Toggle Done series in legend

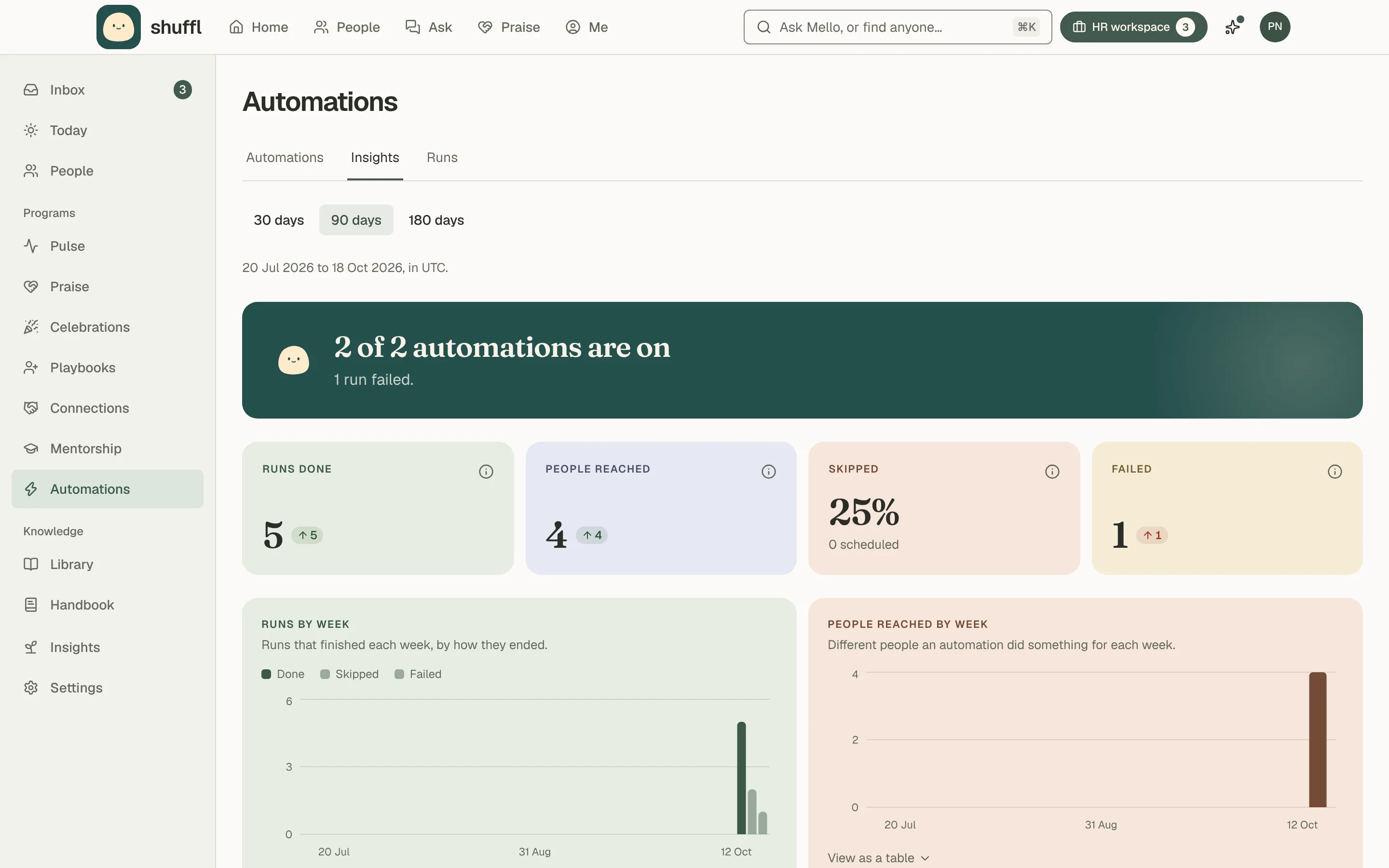click(283, 674)
